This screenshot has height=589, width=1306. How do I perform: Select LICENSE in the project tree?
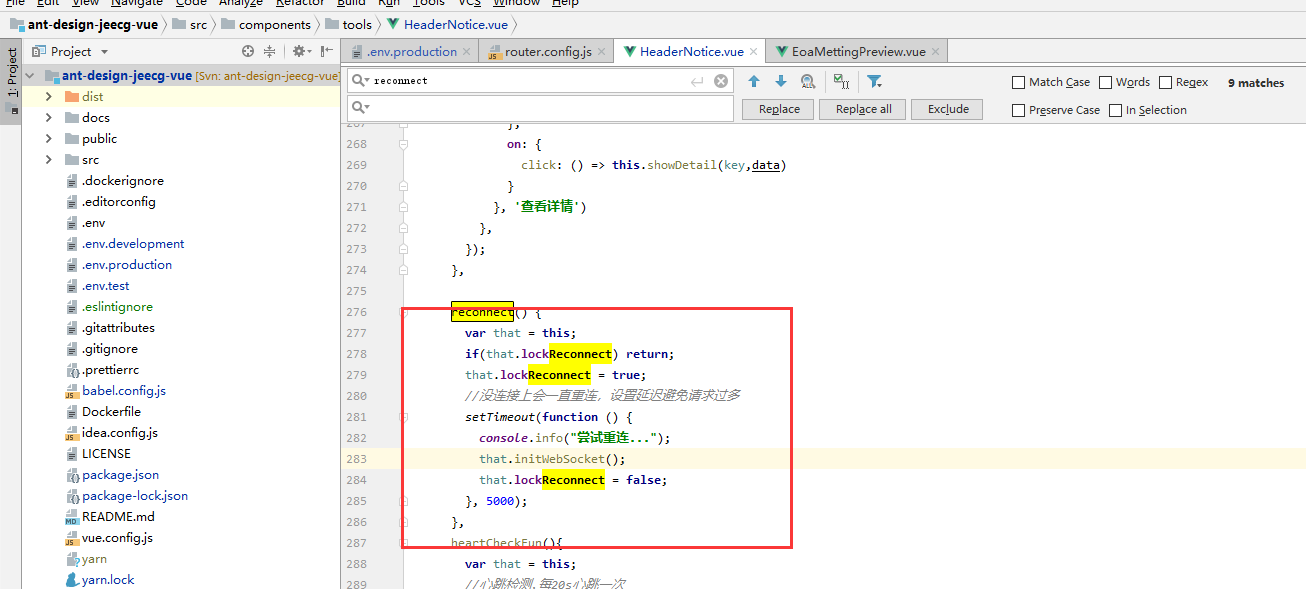pos(106,454)
